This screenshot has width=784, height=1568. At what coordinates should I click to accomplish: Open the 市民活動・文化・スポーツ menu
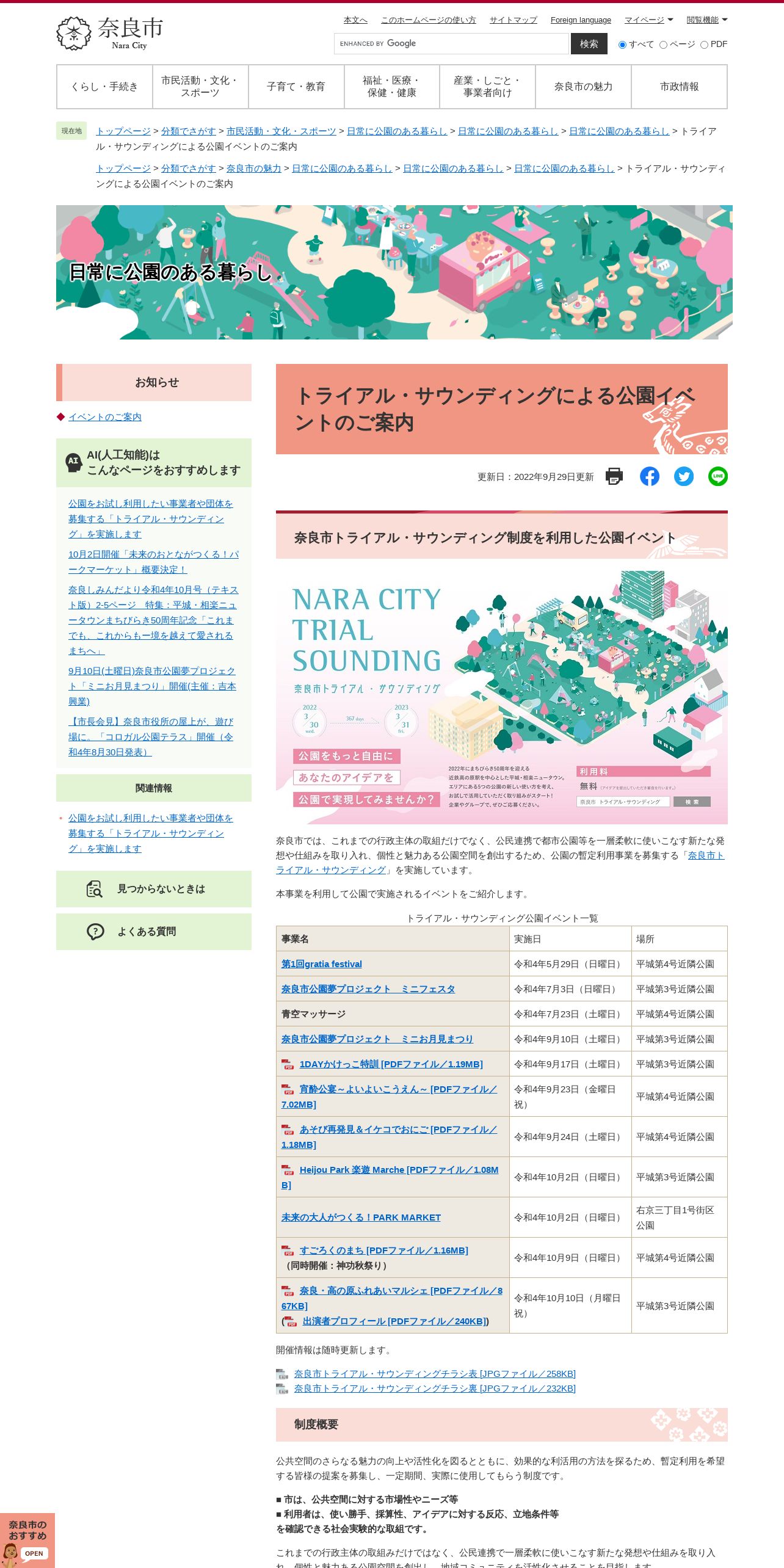pos(200,87)
